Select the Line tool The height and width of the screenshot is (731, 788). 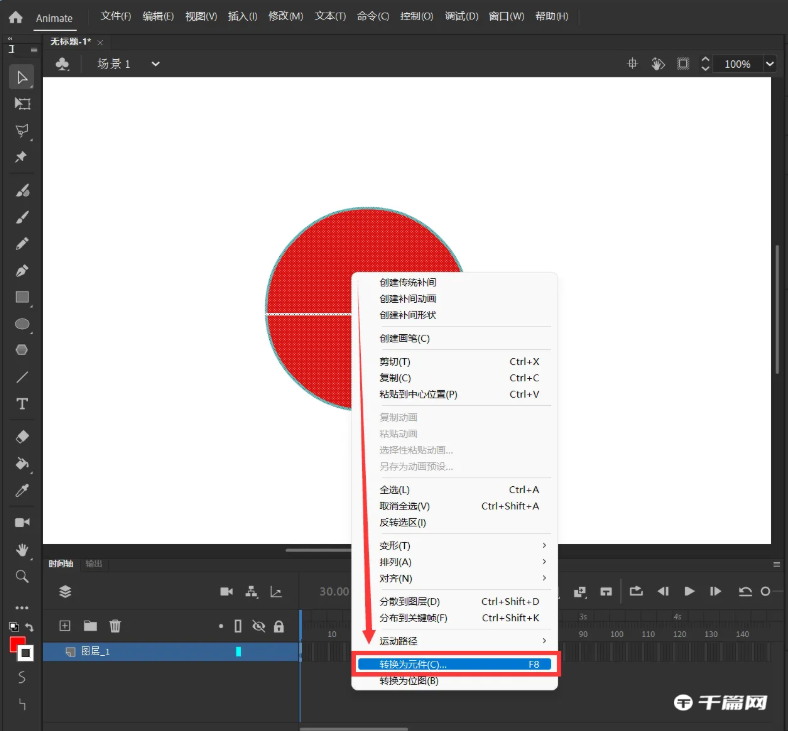pos(22,377)
